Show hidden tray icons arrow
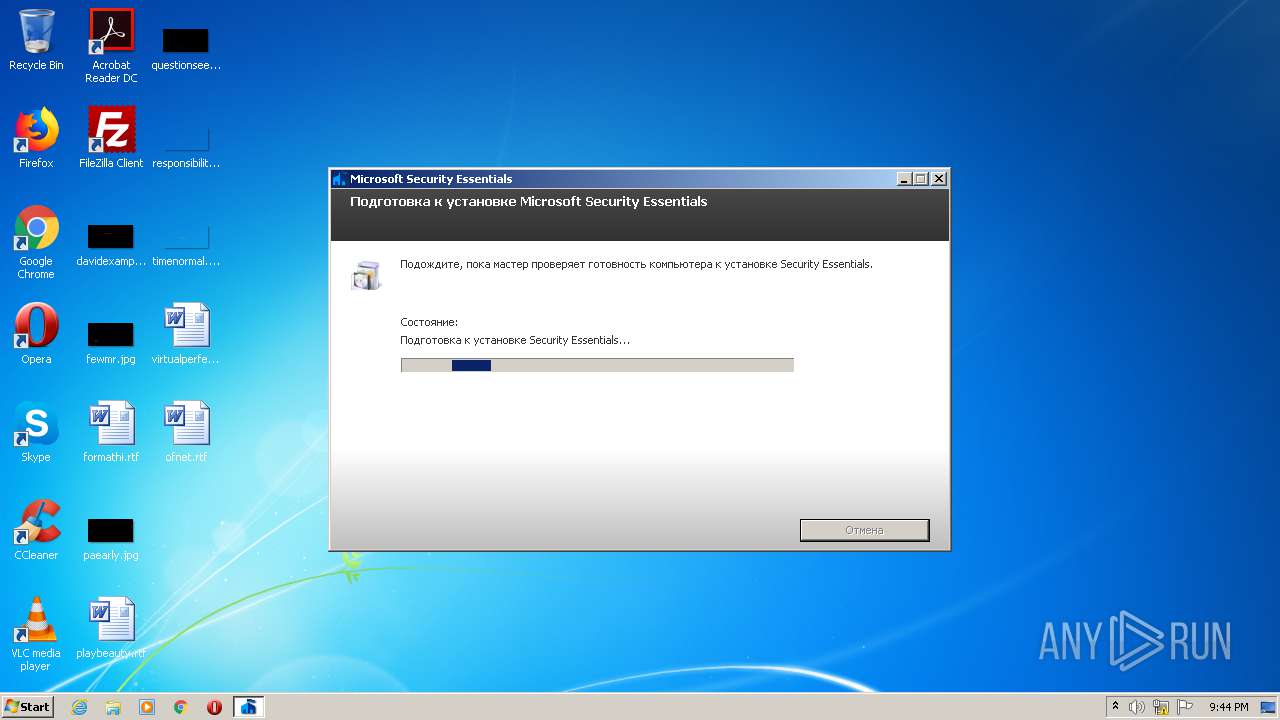 [x=1115, y=707]
